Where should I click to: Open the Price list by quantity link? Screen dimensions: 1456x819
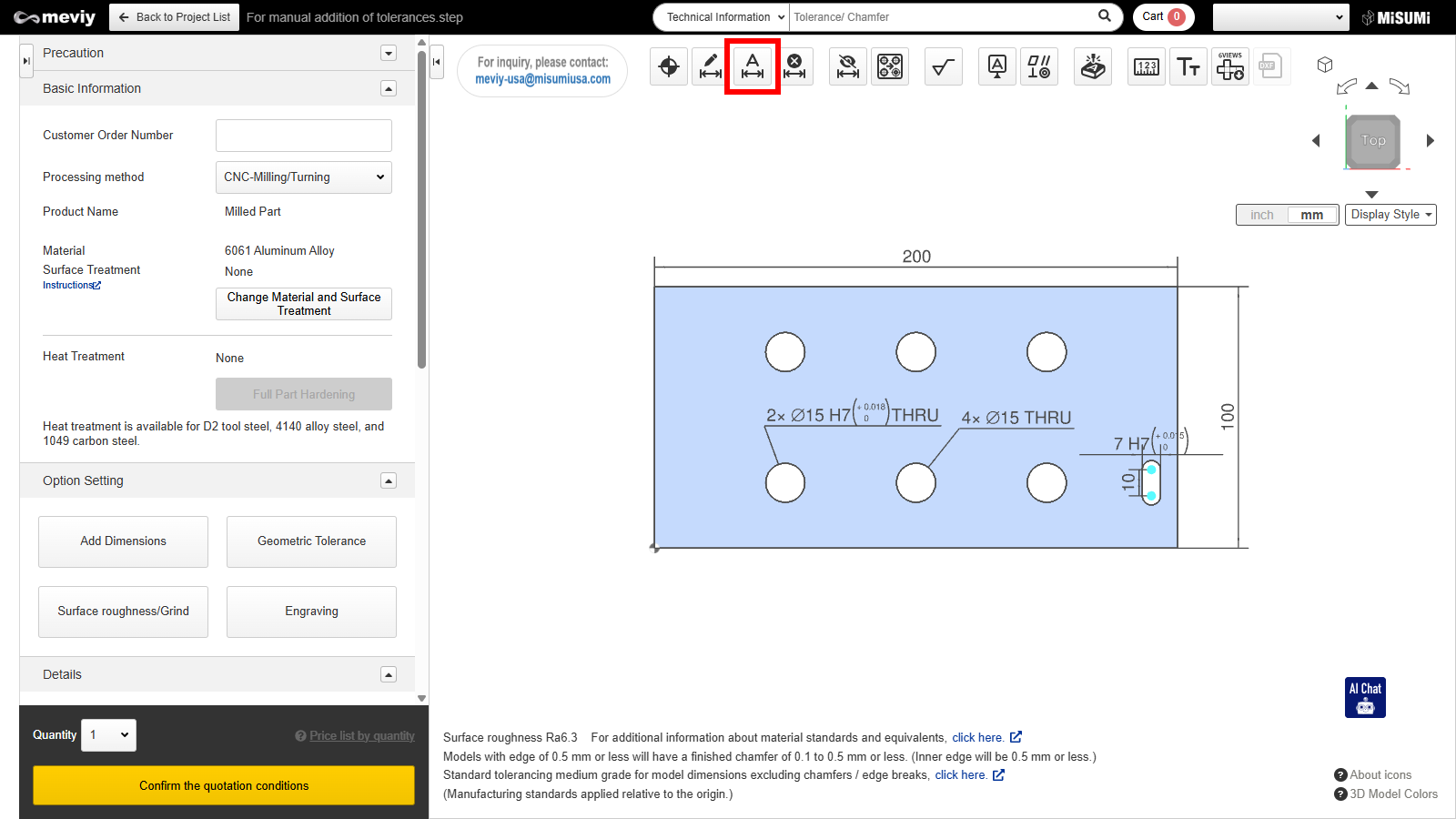[361, 736]
